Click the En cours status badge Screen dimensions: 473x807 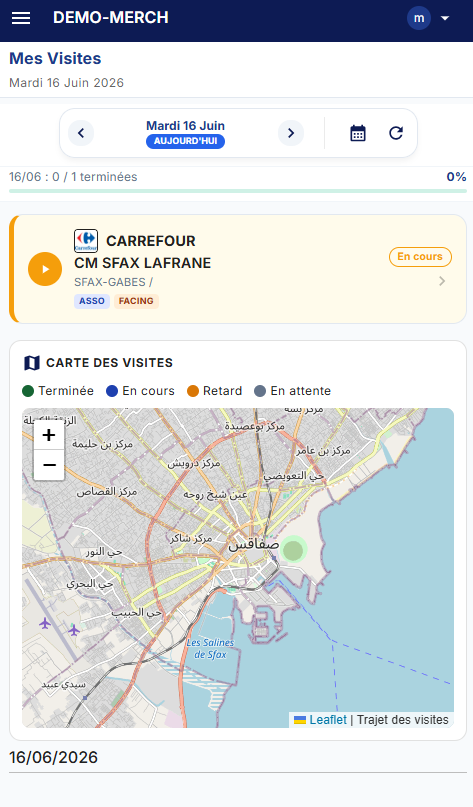[420, 257]
